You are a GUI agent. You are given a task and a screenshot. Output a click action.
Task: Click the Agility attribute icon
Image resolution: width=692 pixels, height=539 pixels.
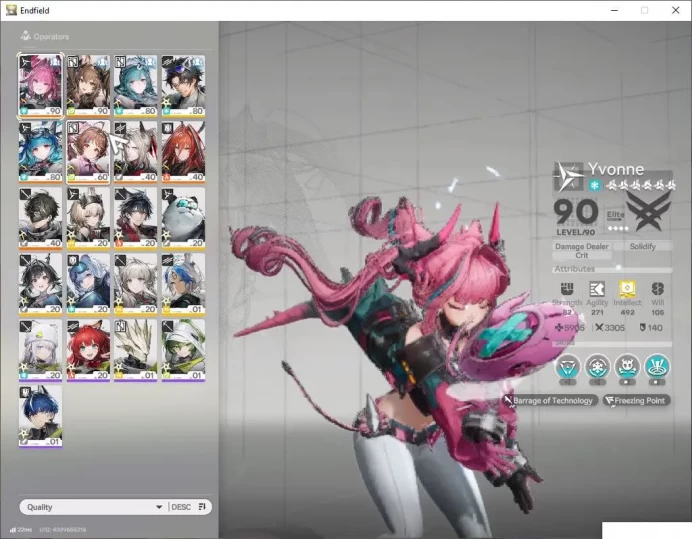point(597,289)
